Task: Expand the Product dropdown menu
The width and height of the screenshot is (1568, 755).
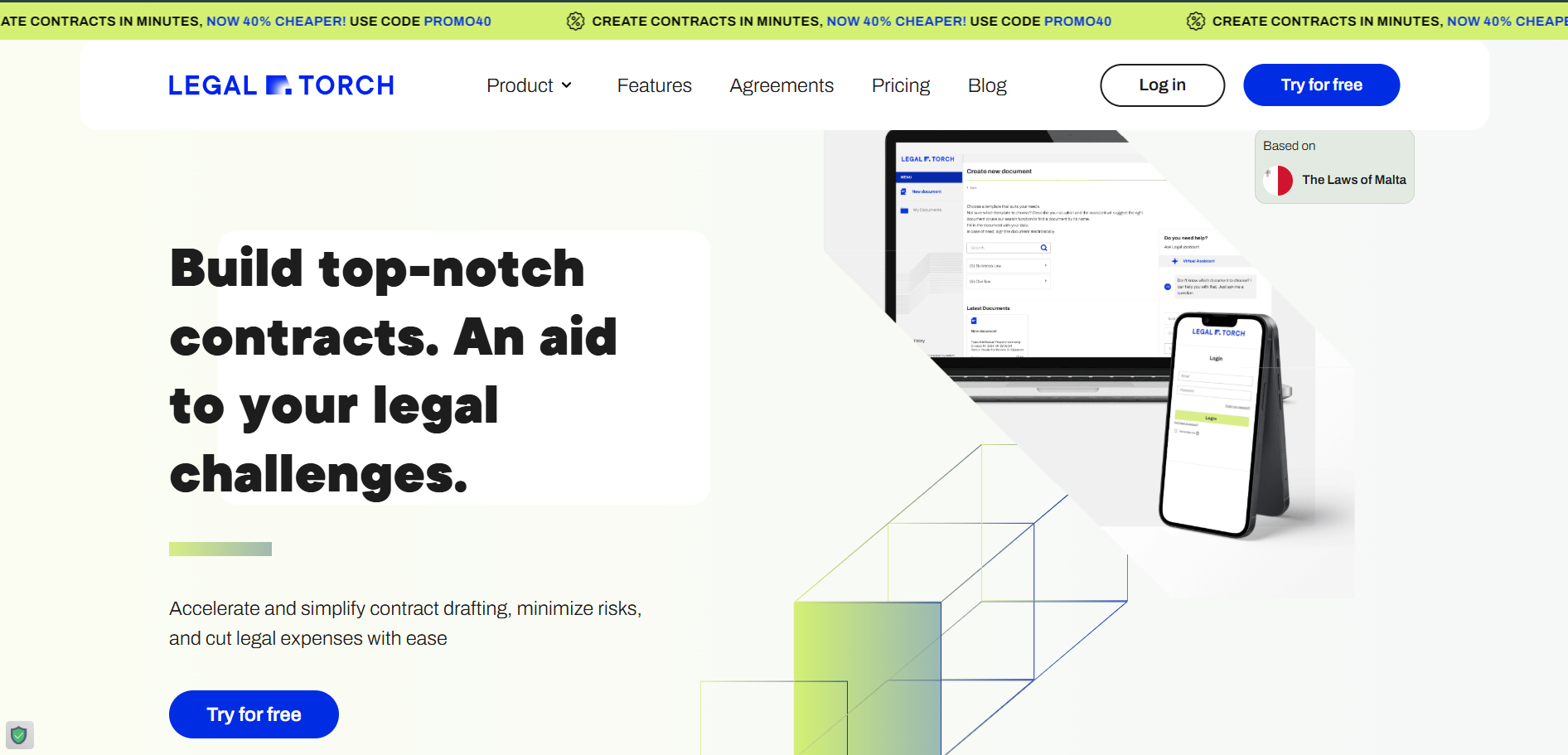Action: 530,85
